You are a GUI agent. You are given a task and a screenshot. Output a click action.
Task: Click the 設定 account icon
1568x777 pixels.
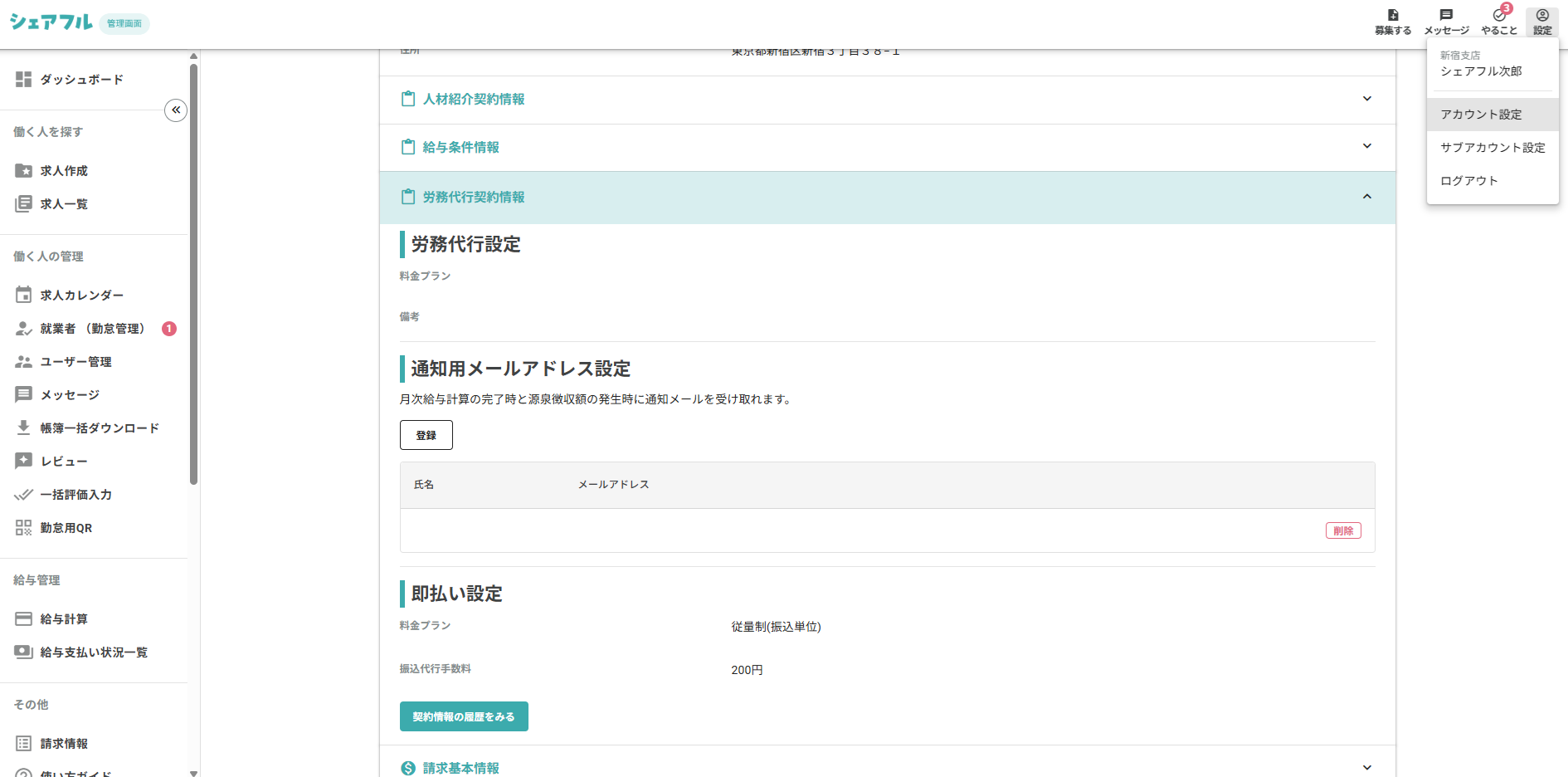[1542, 22]
